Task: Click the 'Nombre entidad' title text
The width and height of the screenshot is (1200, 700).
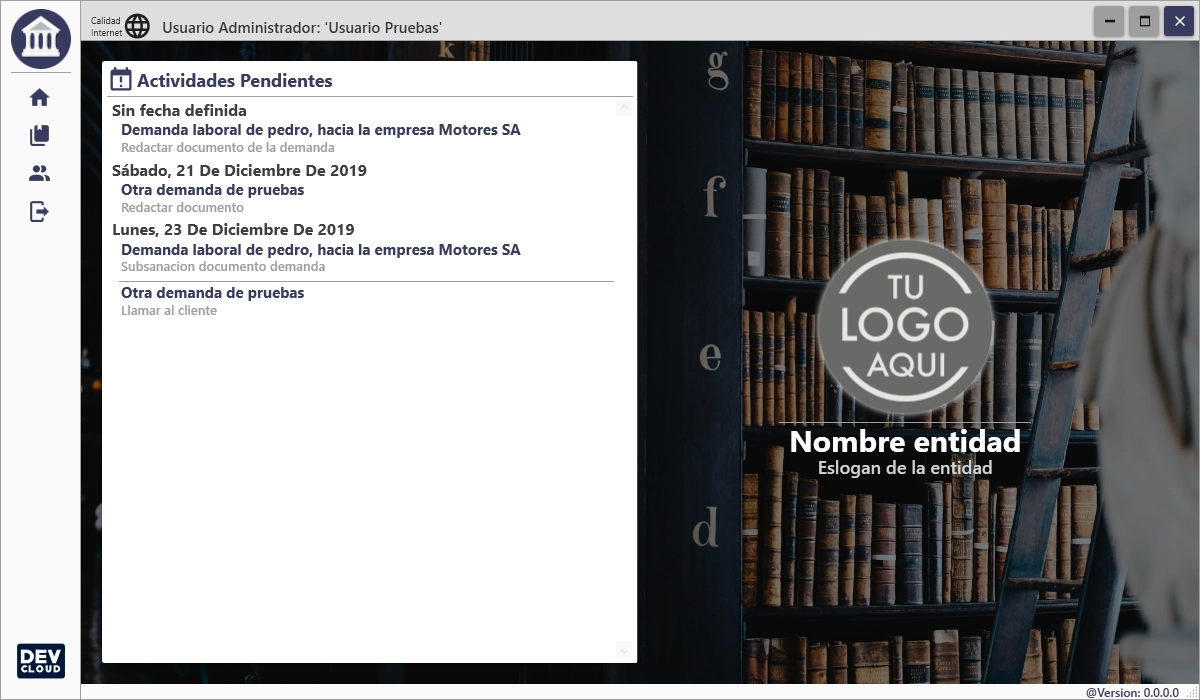Action: [905, 441]
